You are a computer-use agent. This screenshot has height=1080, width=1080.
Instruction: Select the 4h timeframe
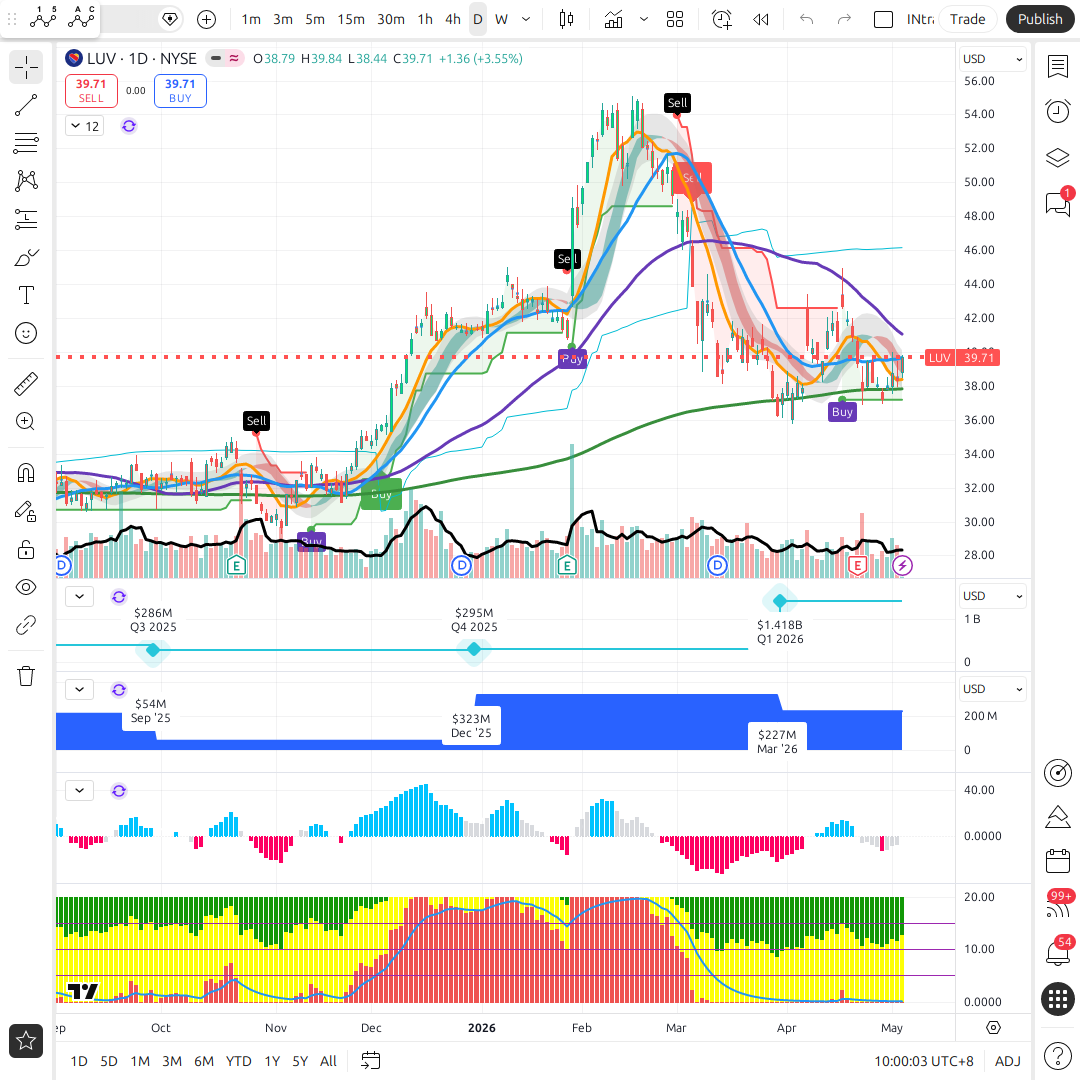[453, 19]
